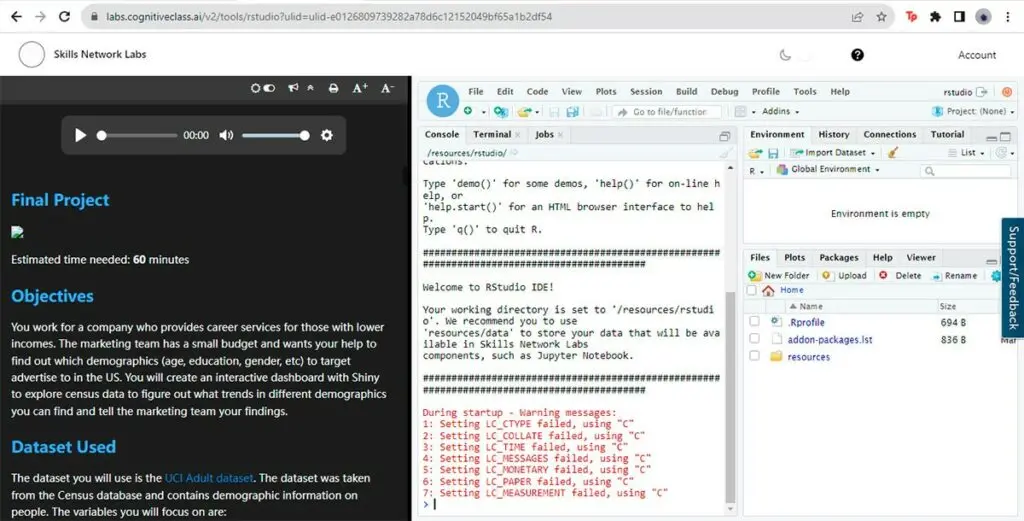Bookmark this page with the star icon
This screenshot has width=1024, height=521.
[x=882, y=17]
